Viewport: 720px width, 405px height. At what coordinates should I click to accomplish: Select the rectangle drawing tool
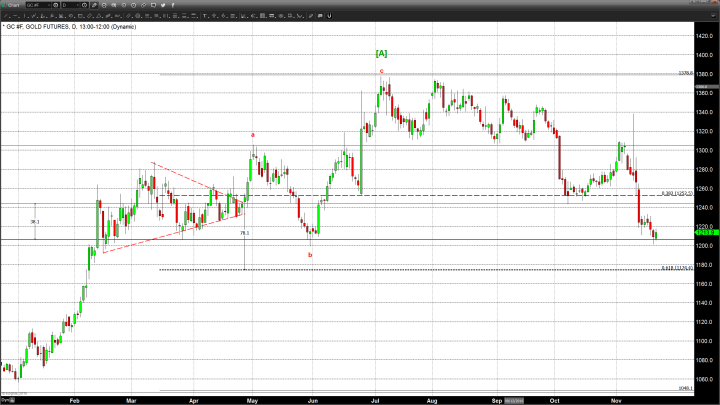[x=80, y=16]
